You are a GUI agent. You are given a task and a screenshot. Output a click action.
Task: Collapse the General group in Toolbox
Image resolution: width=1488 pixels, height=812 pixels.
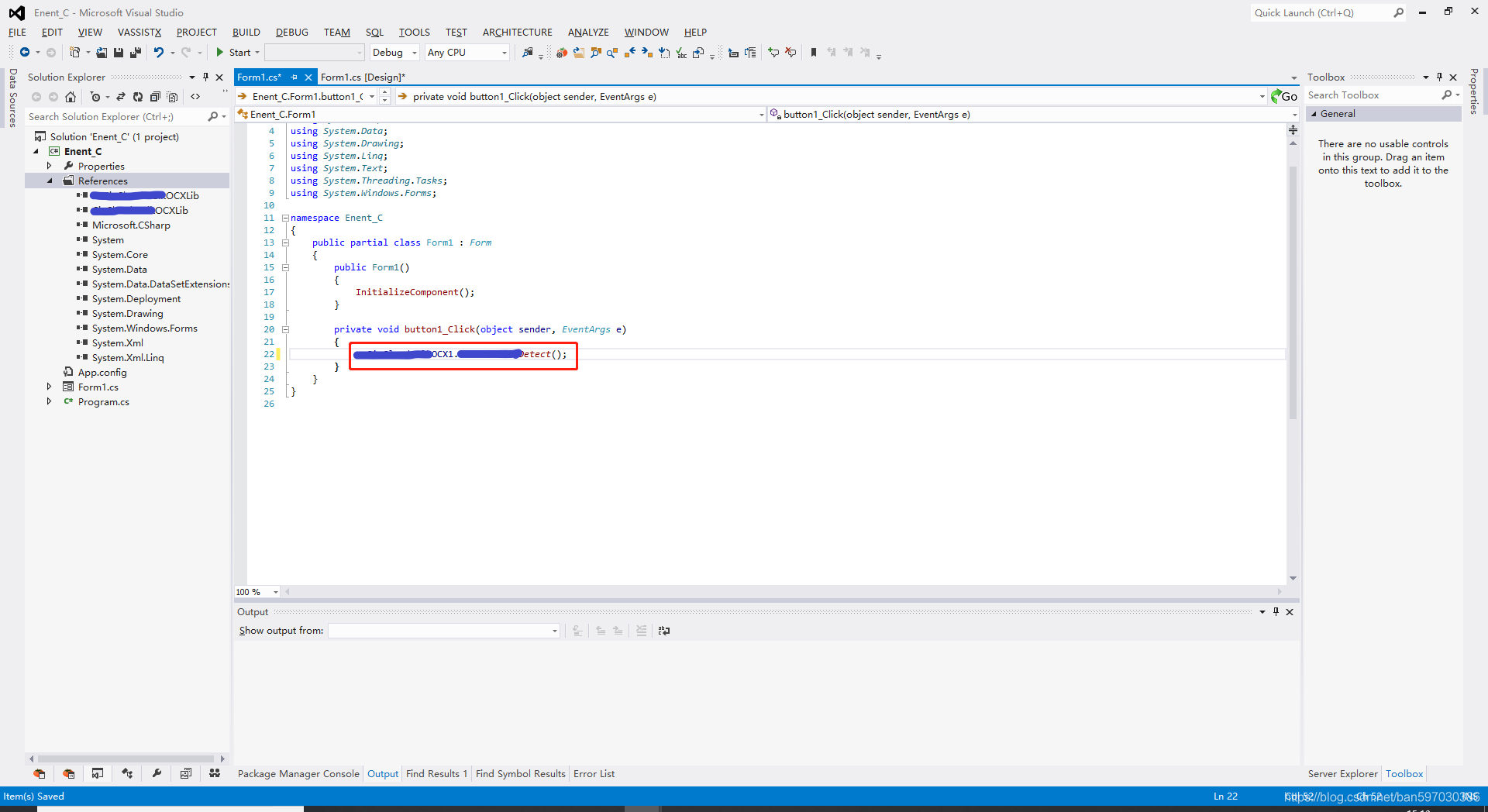pyautogui.click(x=1314, y=114)
